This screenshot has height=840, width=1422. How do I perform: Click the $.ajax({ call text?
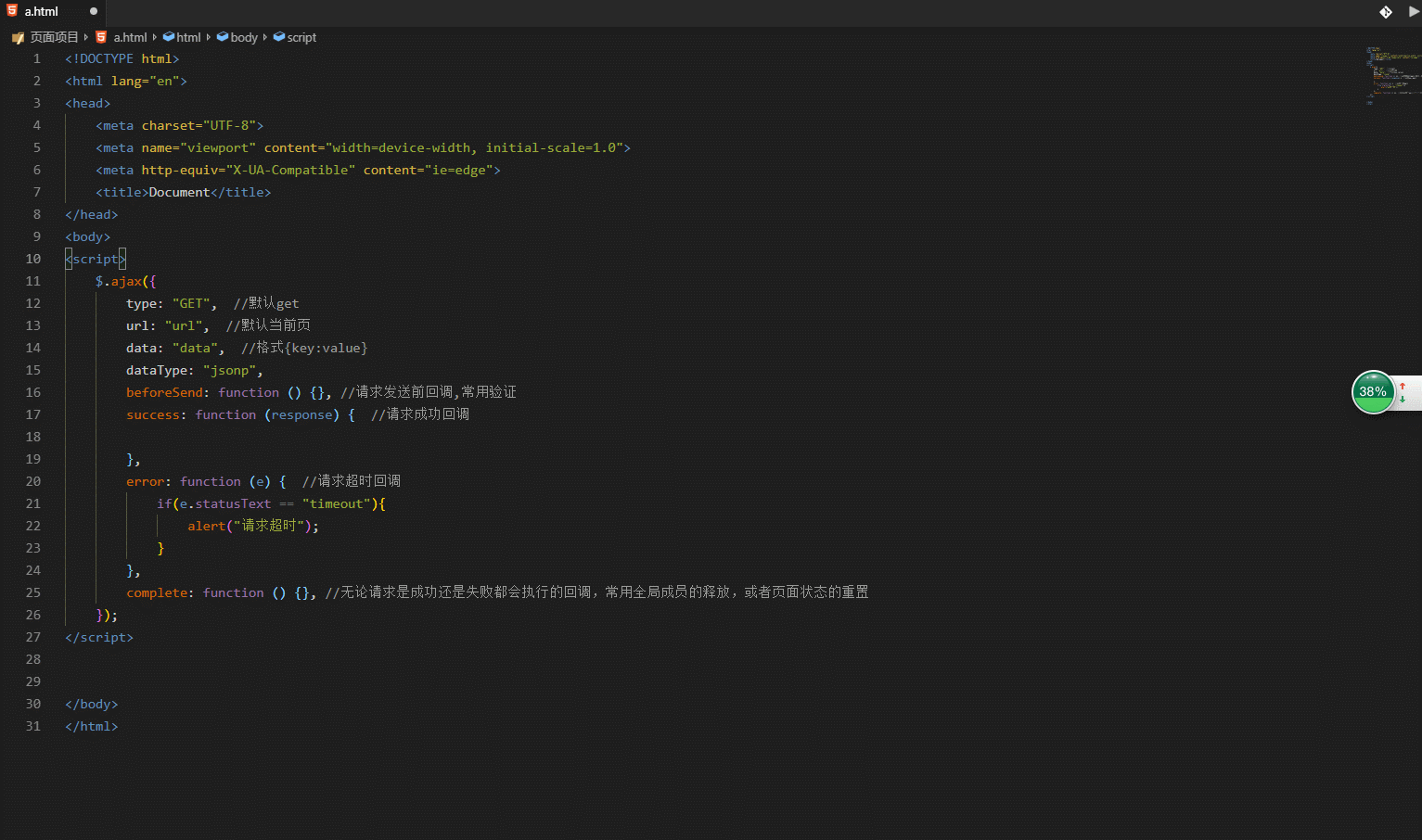pos(126,281)
